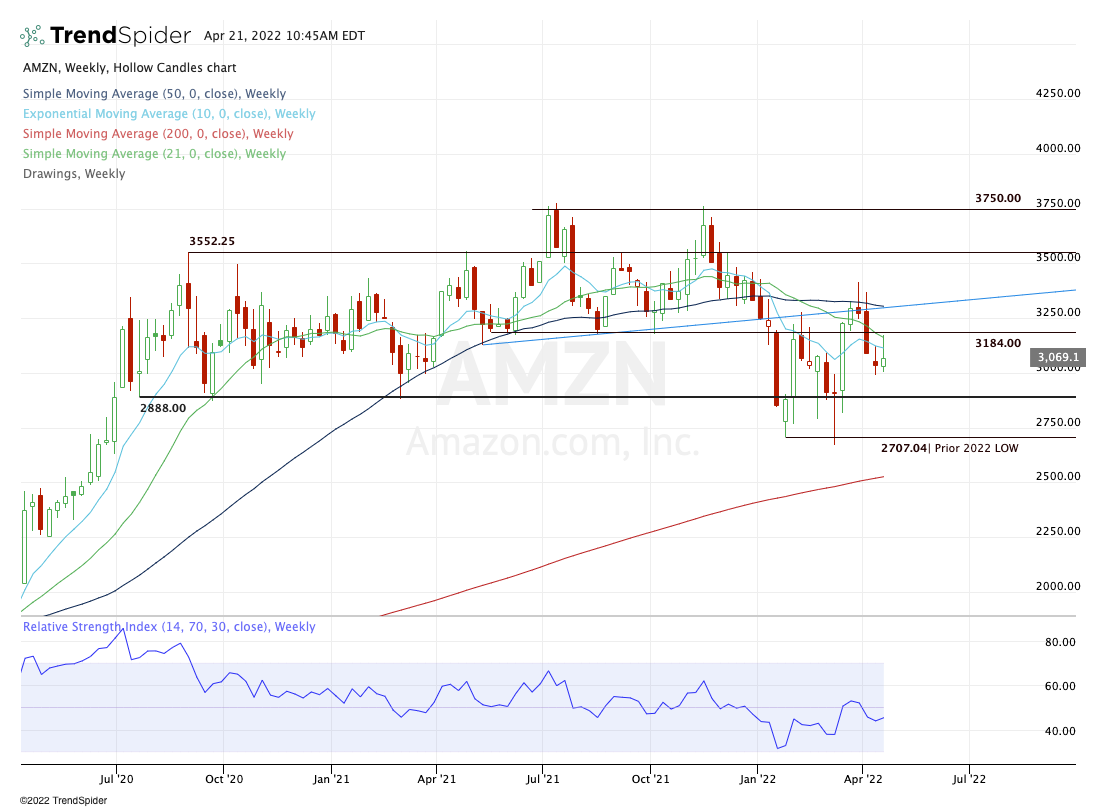
Task: Click the 4250.00 price axis label
Action: point(1058,93)
